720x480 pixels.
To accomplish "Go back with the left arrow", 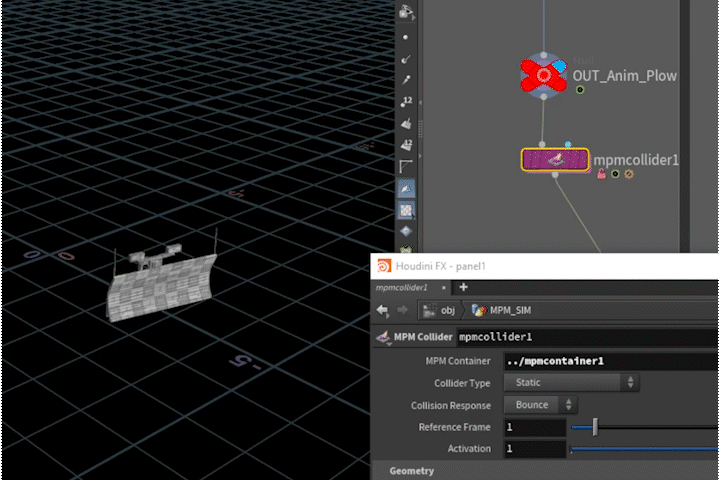I will (383, 311).
